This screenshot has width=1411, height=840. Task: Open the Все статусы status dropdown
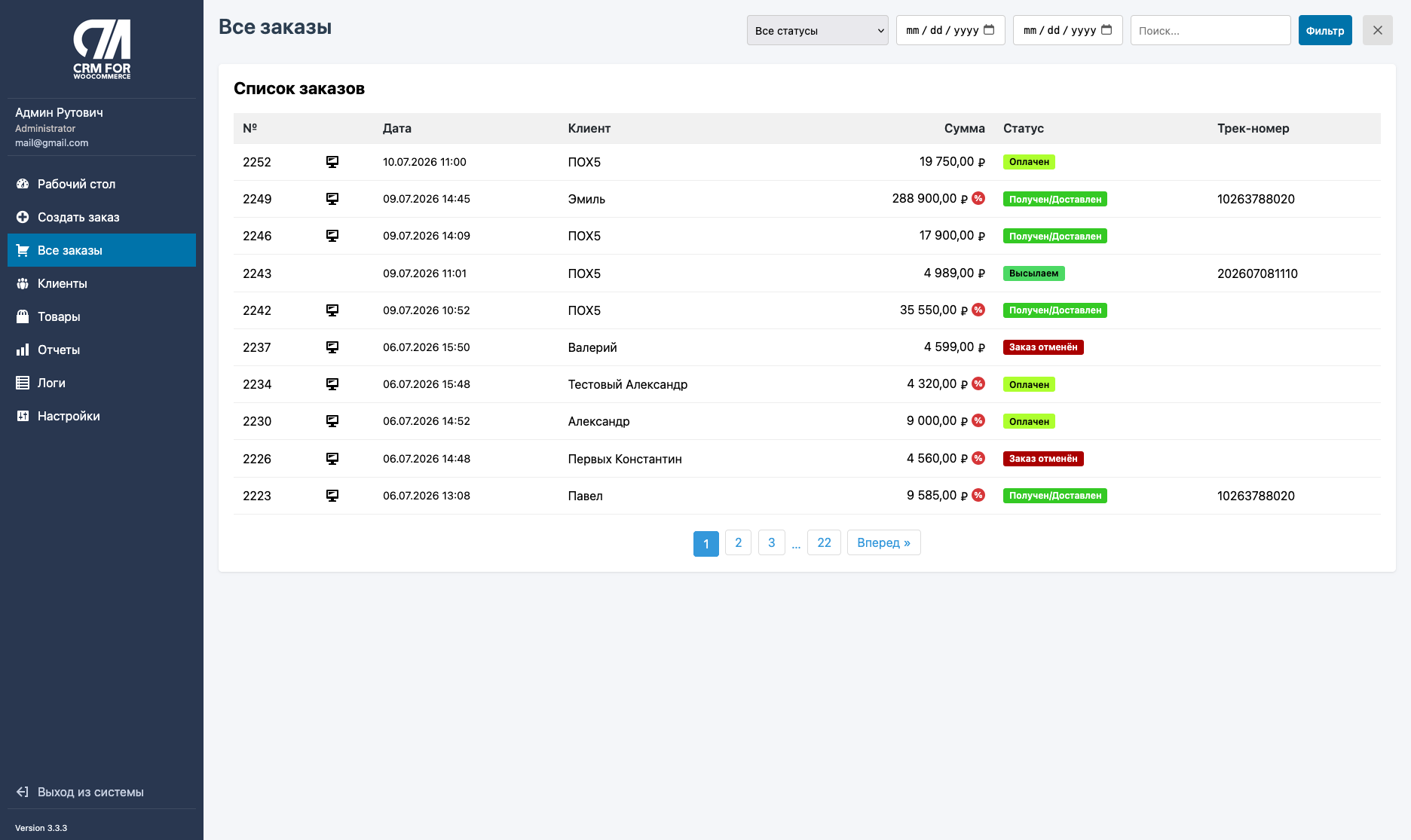click(x=818, y=30)
